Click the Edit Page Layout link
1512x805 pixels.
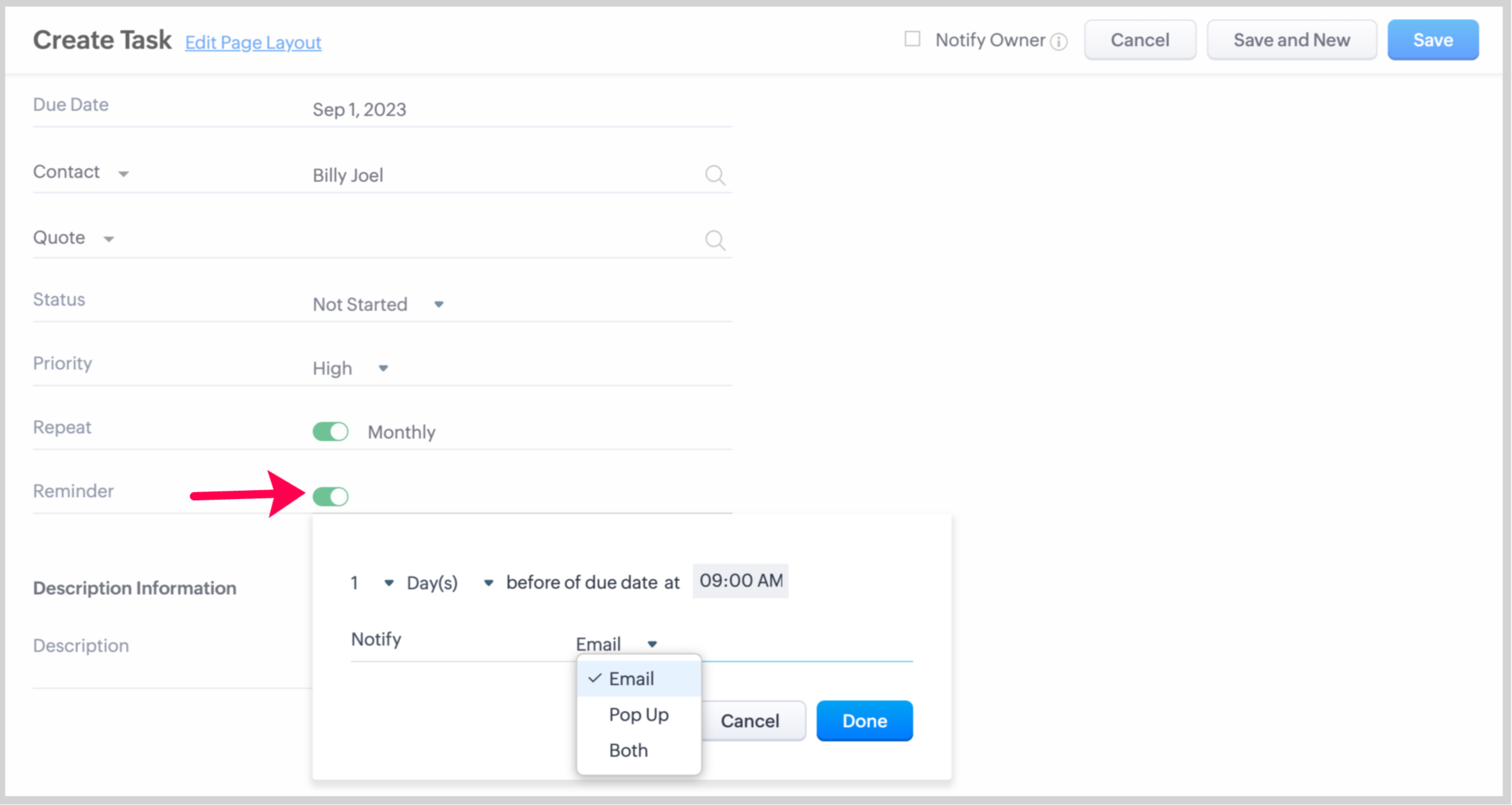coord(253,42)
